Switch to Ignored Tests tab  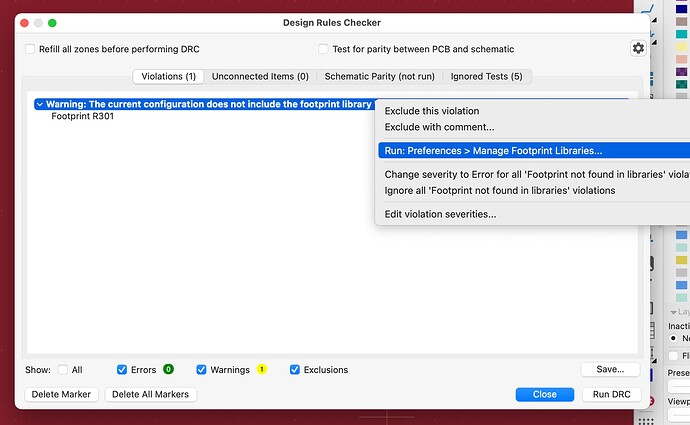click(488, 76)
